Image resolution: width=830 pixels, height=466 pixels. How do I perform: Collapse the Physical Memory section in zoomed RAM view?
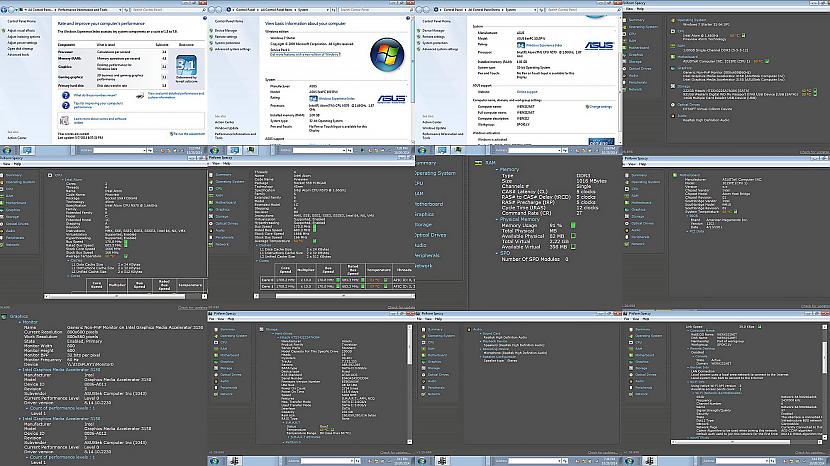497,219
